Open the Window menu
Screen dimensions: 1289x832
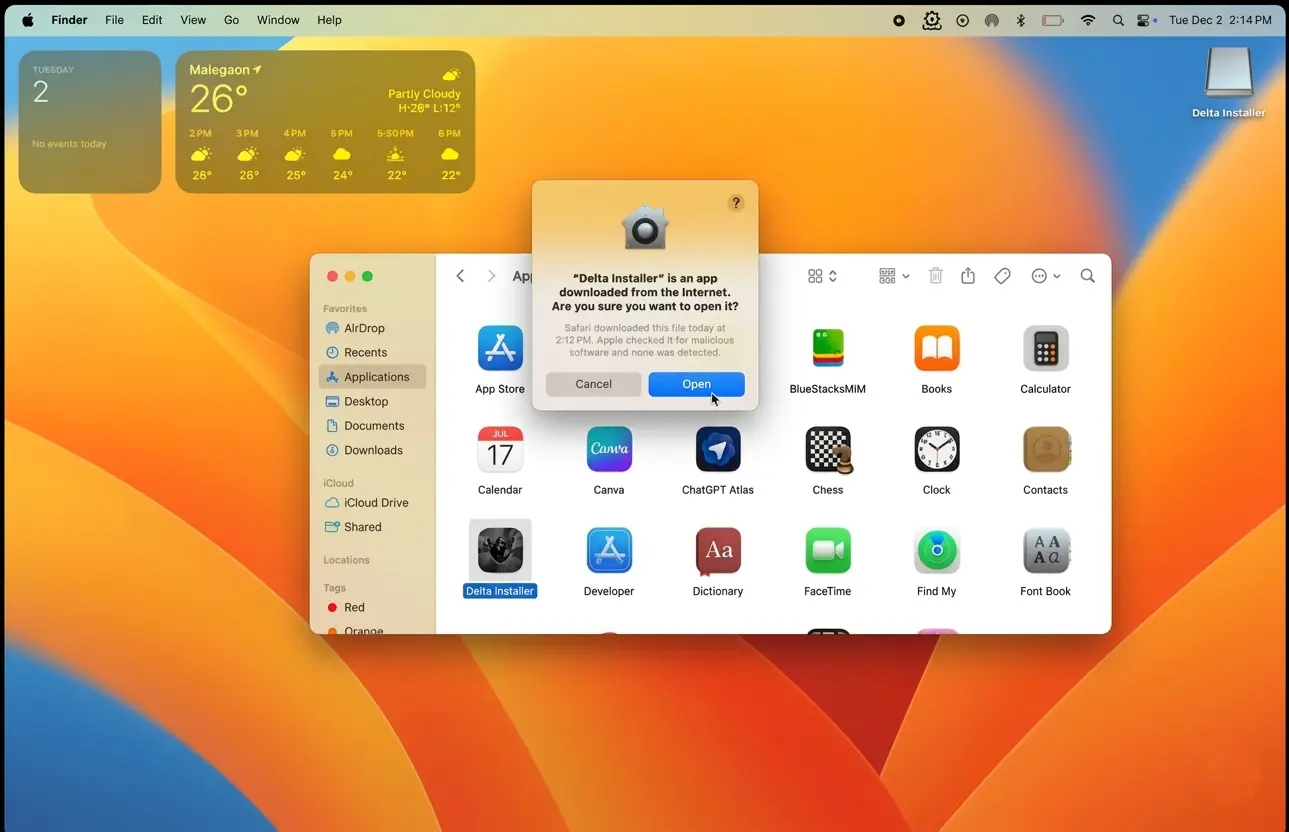coord(278,20)
